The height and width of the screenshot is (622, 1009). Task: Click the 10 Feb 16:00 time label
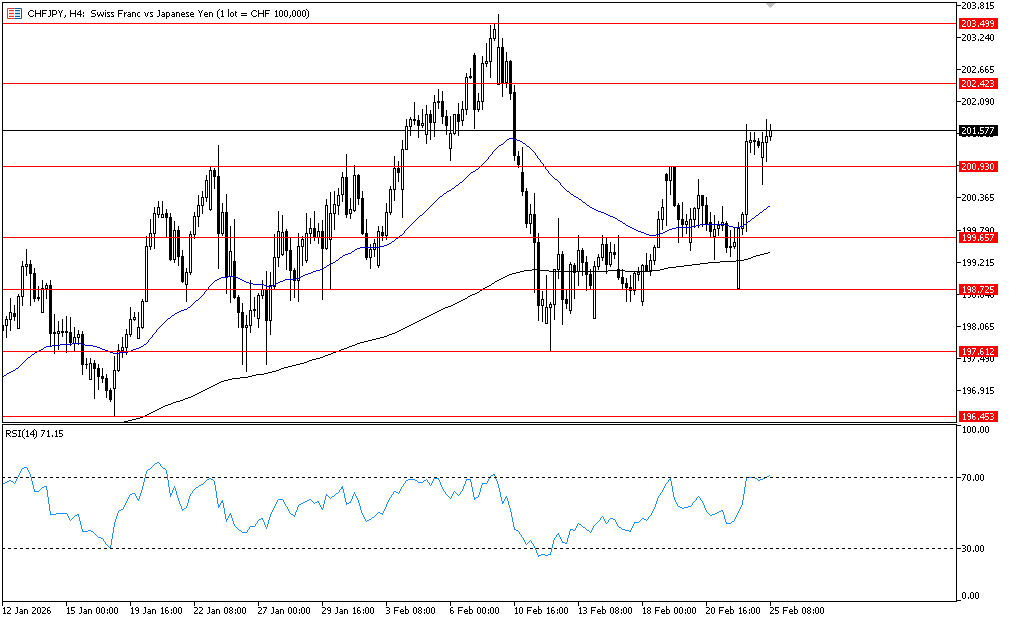pos(543,609)
